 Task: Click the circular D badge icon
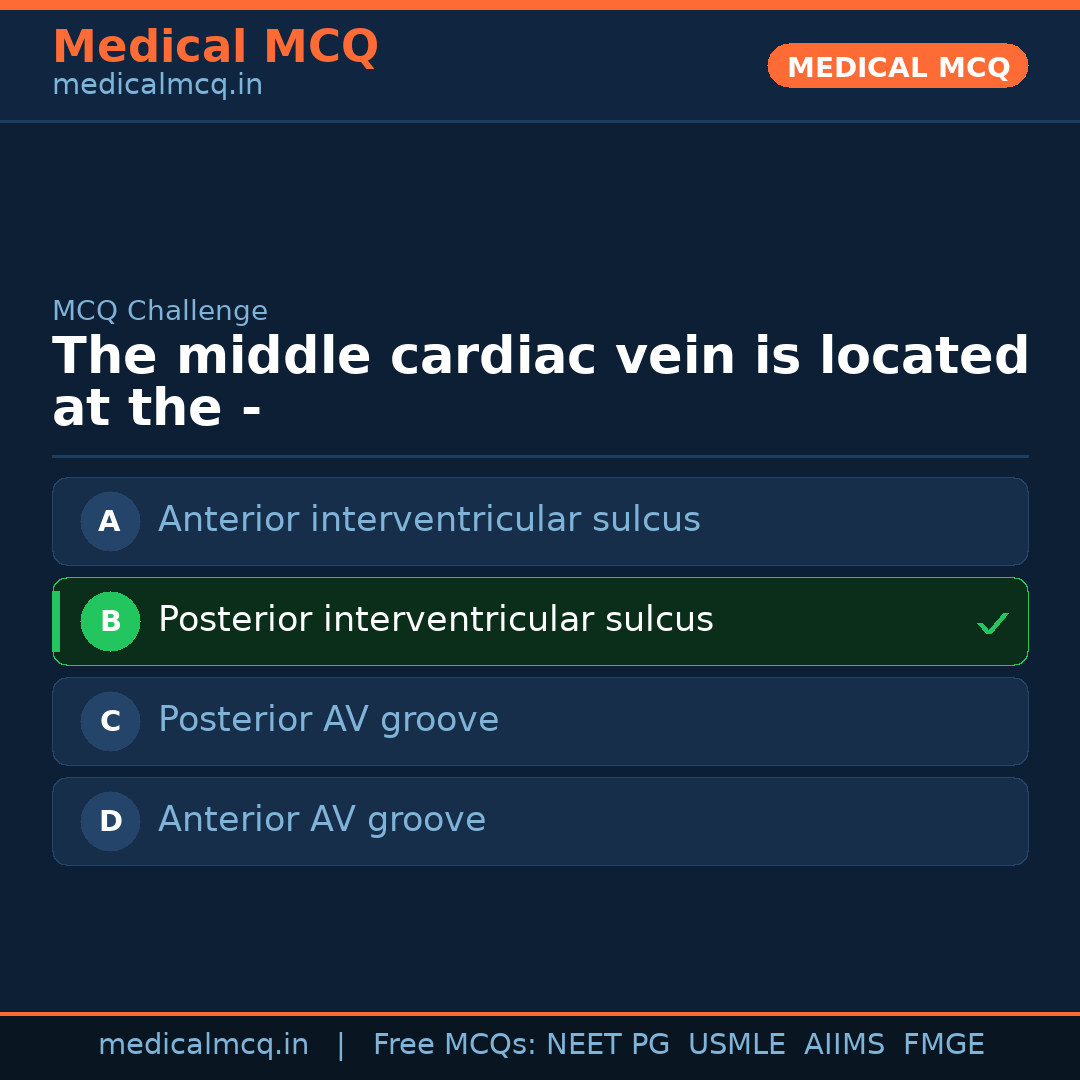point(110,821)
